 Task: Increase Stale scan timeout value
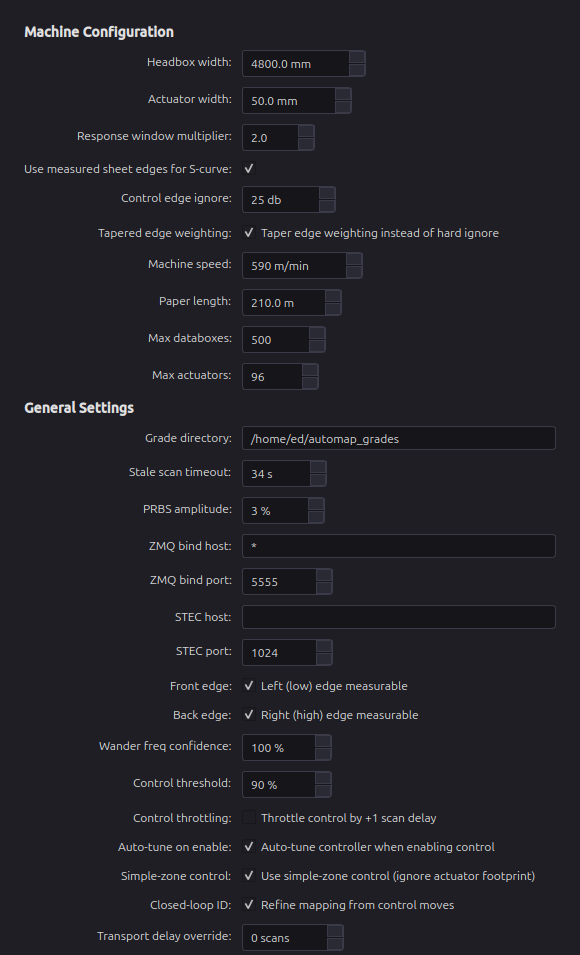click(318, 467)
